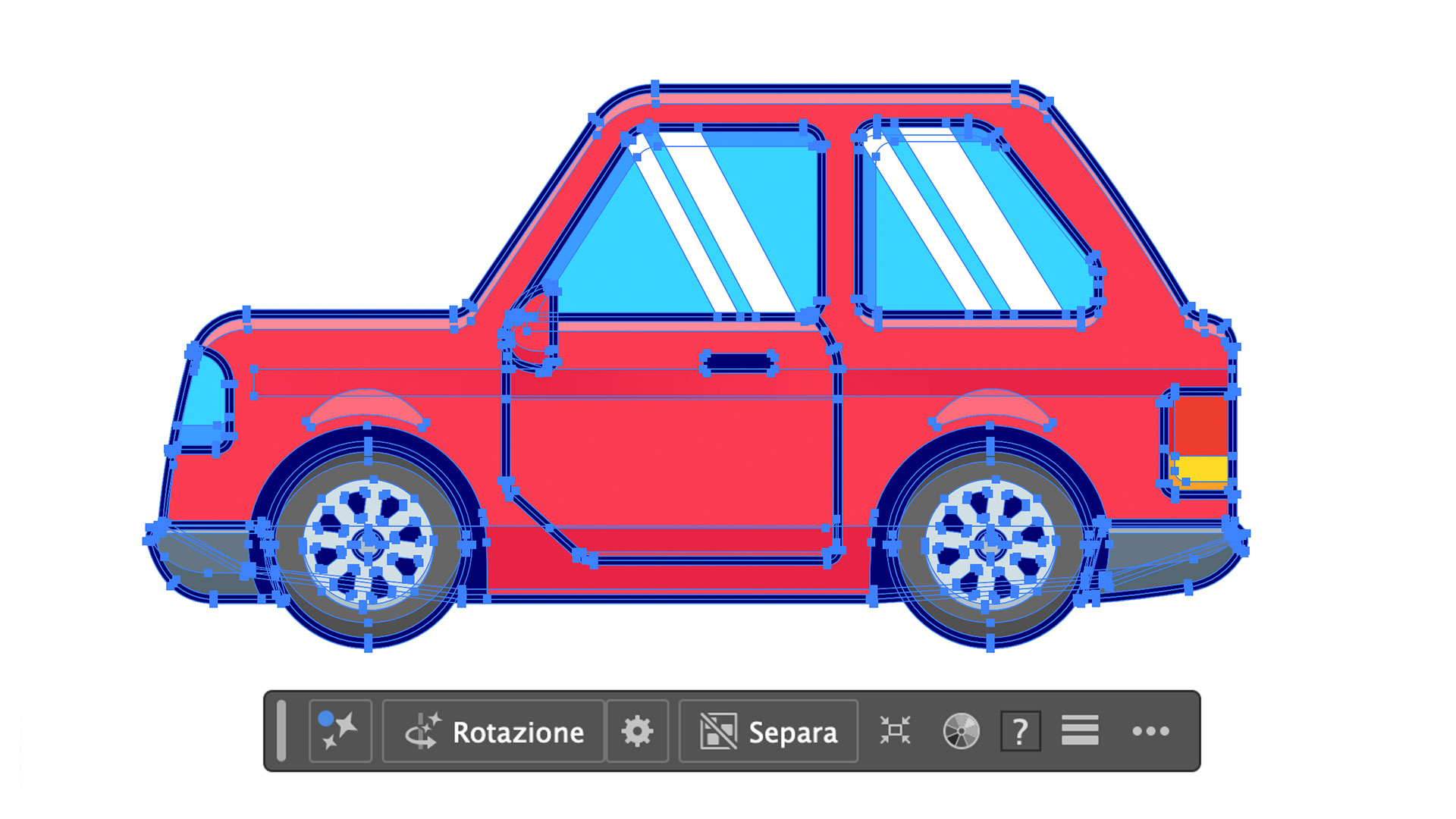Select the side mirror on the door
Image resolution: width=1456 pixels, height=819 pixels.
532,331
